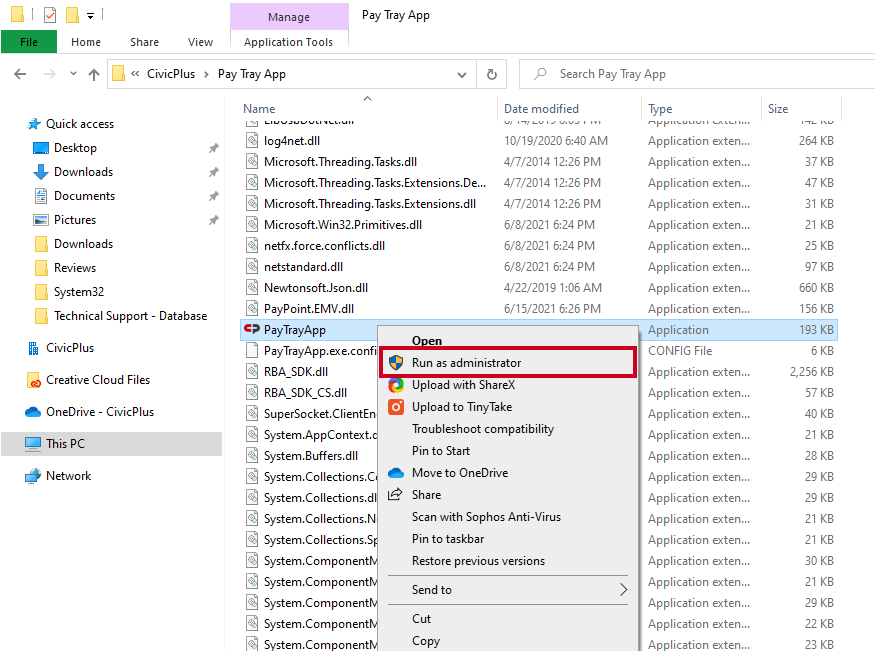
Task: Click the Pictures icon in Quick access
Action: [x=41, y=220]
